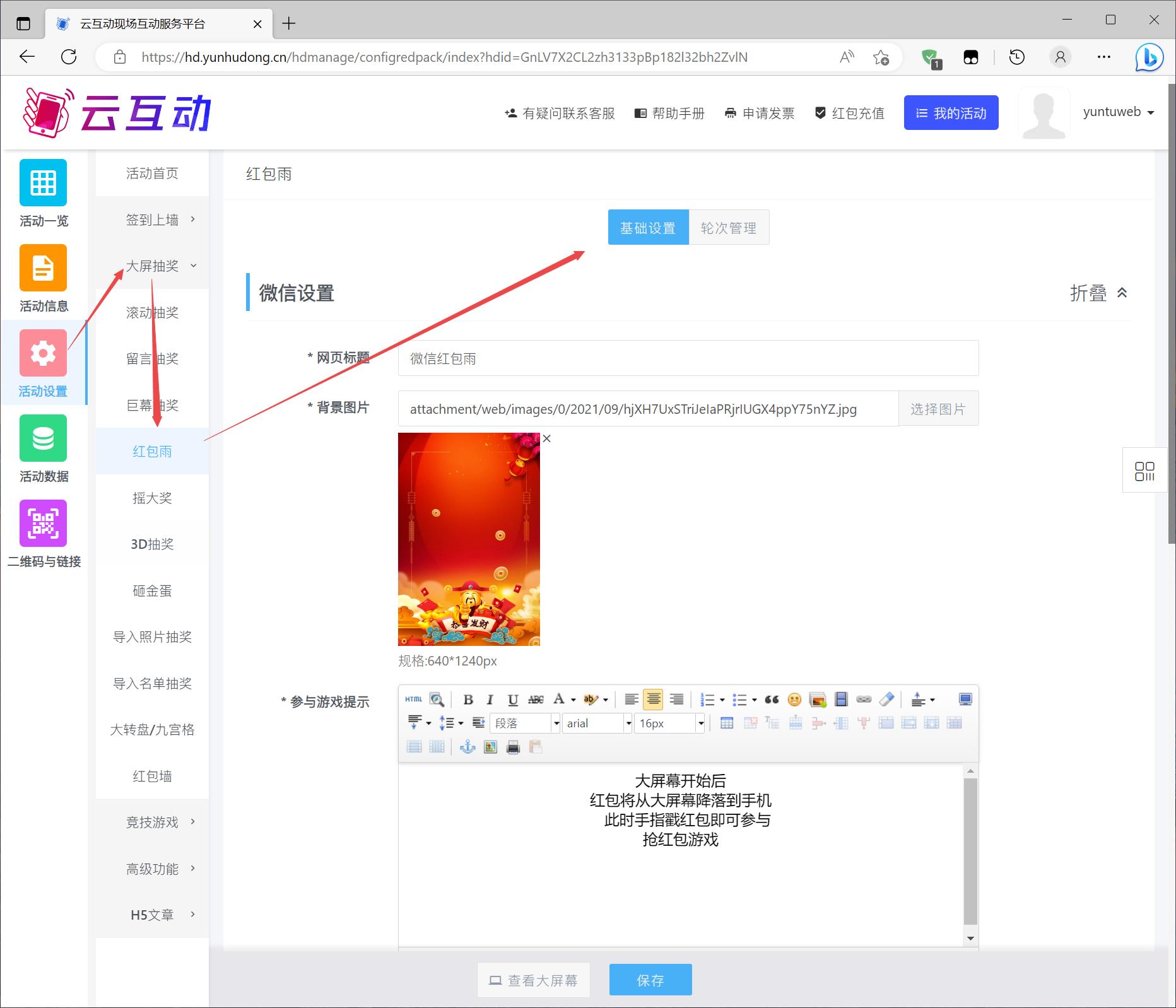
Task: Click the 网页标题 input field
Action: [688, 358]
